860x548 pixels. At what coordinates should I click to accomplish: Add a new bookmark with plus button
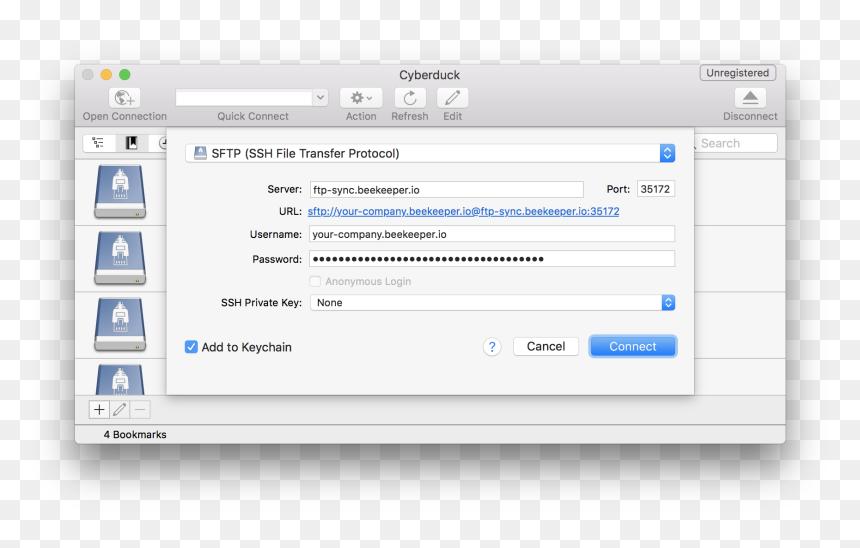tap(99, 409)
